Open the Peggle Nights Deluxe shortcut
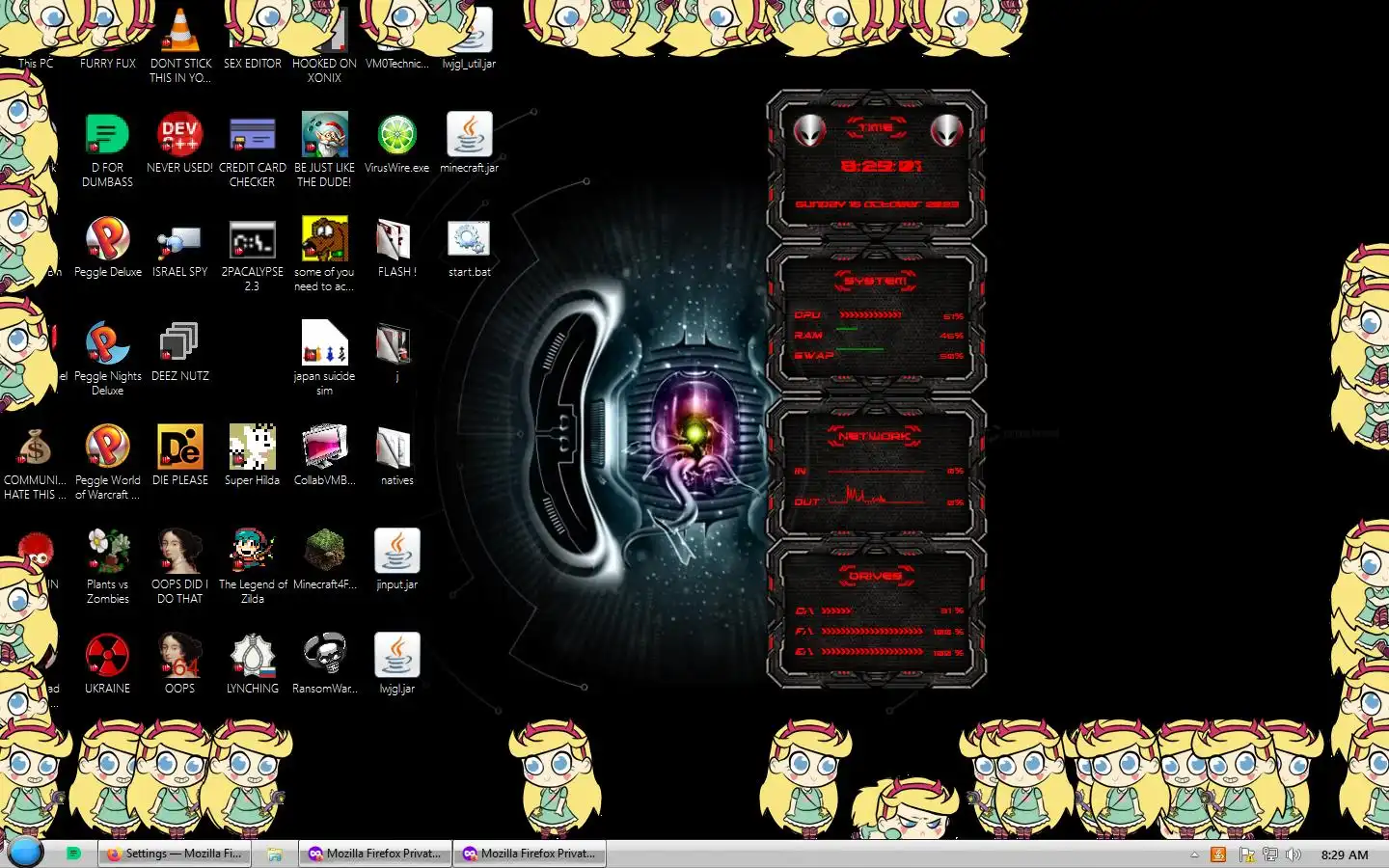The height and width of the screenshot is (868, 1389). [x=107, y=358]
